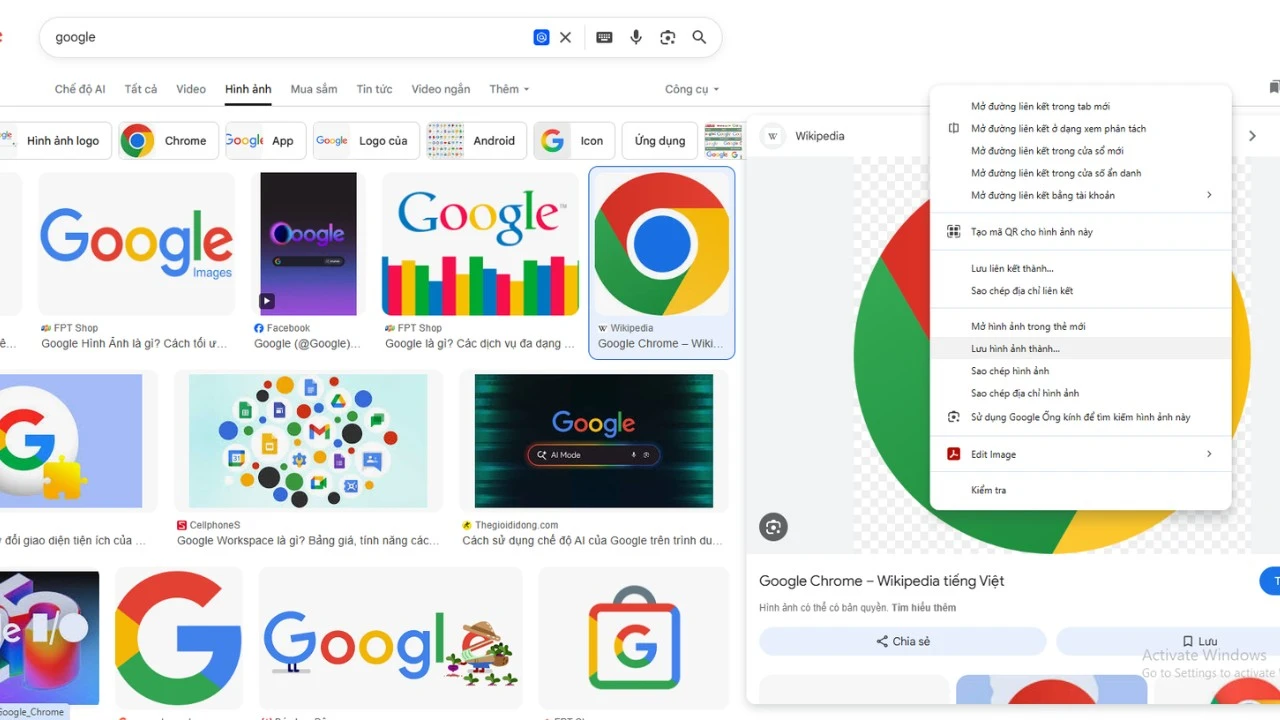Click the search-by-image camera icon

[668, 37]
